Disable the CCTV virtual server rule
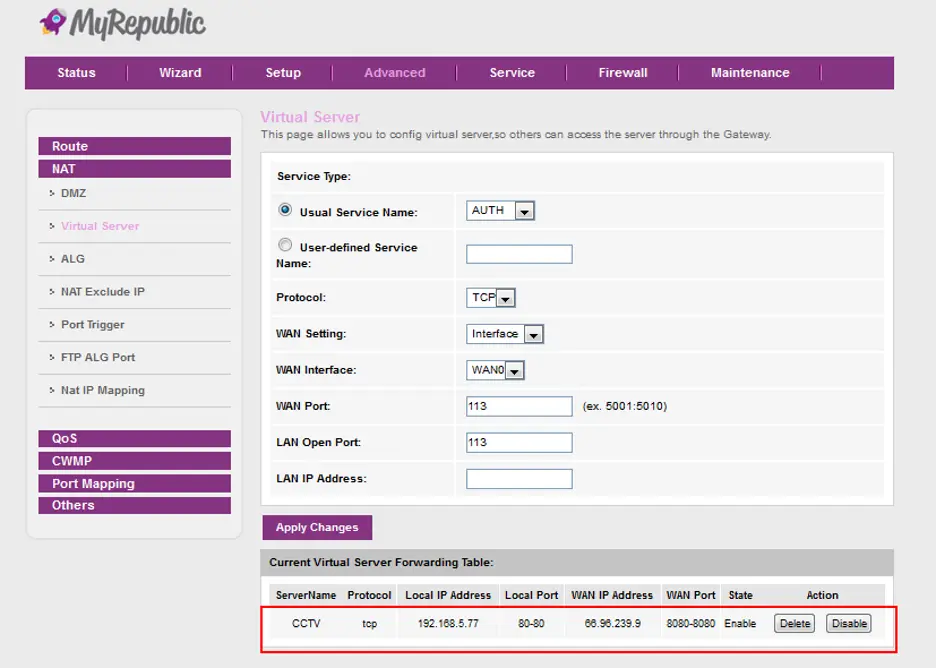The image size is (936, 668). 849,624
